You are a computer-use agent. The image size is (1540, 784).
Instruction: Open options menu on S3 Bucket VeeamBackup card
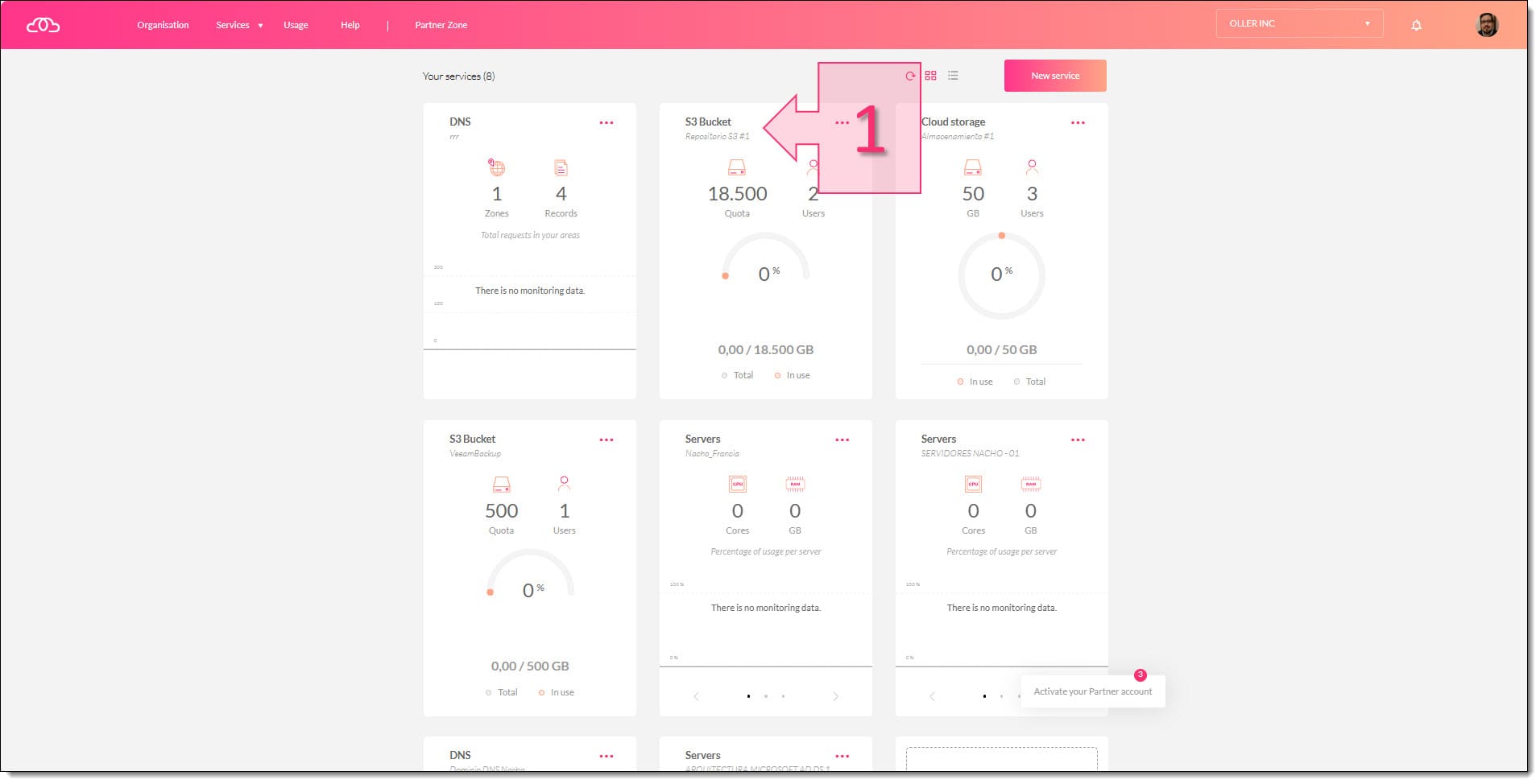606,440
